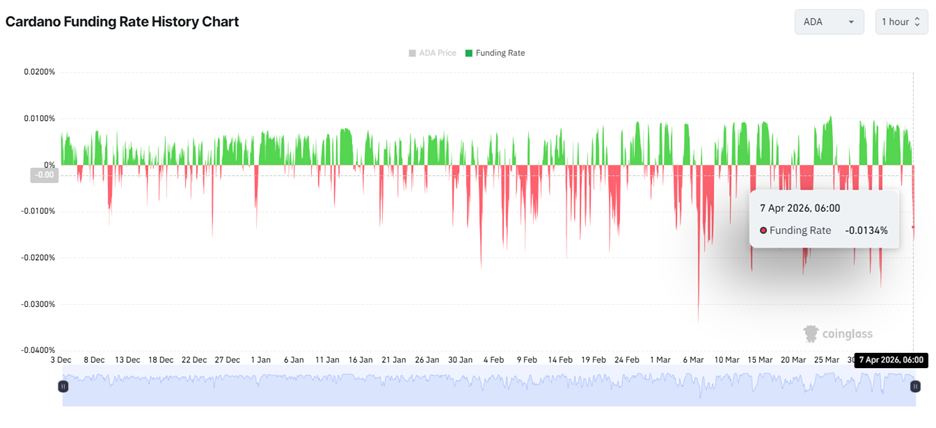Grab the right range slider handle
Screen dimensions: 936x428
pyautogui.click(x=914, y=386)
